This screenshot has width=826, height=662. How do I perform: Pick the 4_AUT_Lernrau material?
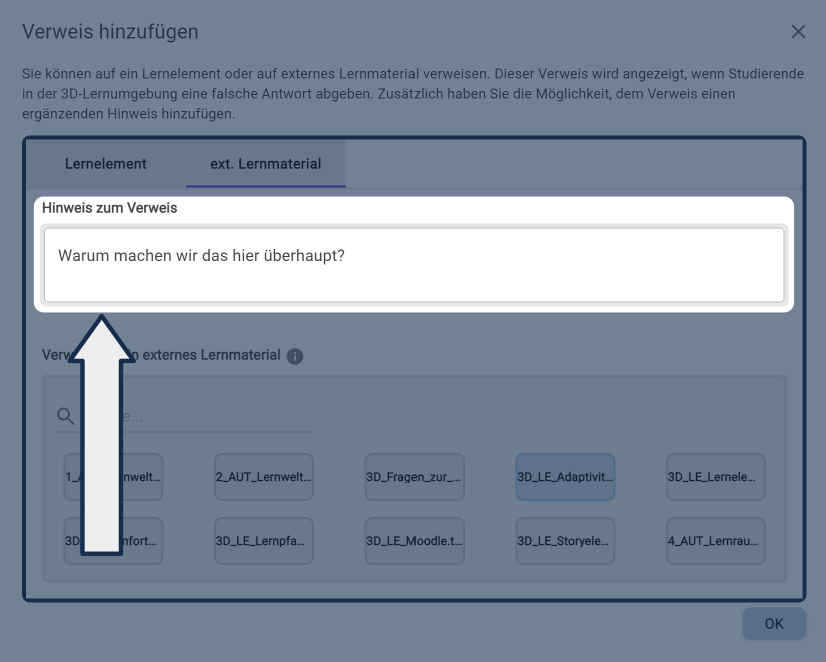[x=716, y=541]
